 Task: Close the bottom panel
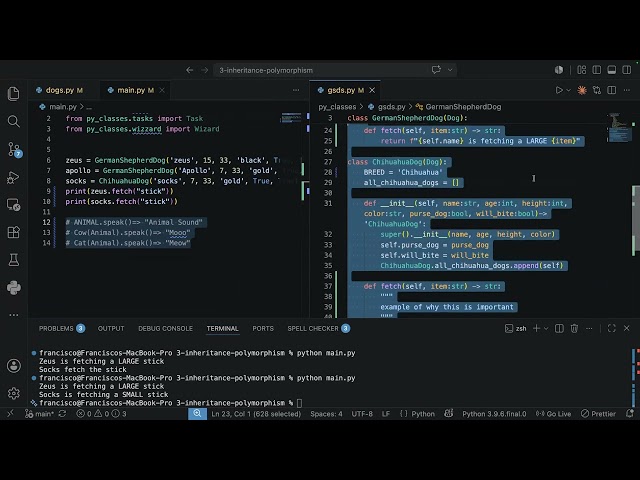pyautogui.click(x=627, y=329)
